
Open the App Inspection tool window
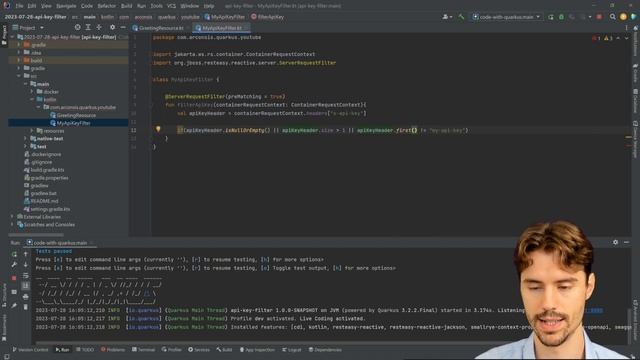coord(257,350)
